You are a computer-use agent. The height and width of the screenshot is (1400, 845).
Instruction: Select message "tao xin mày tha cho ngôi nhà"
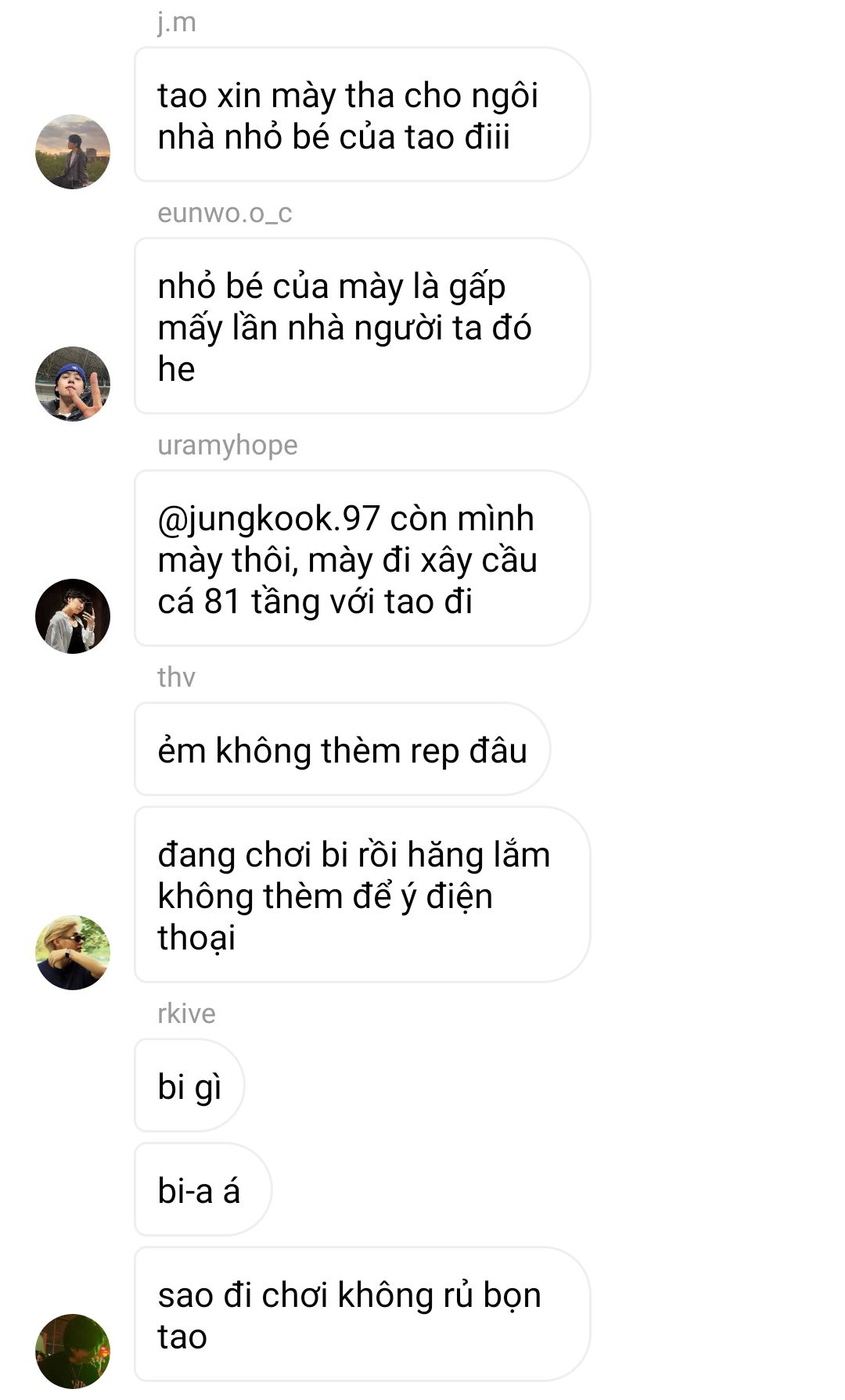point(361,115)
